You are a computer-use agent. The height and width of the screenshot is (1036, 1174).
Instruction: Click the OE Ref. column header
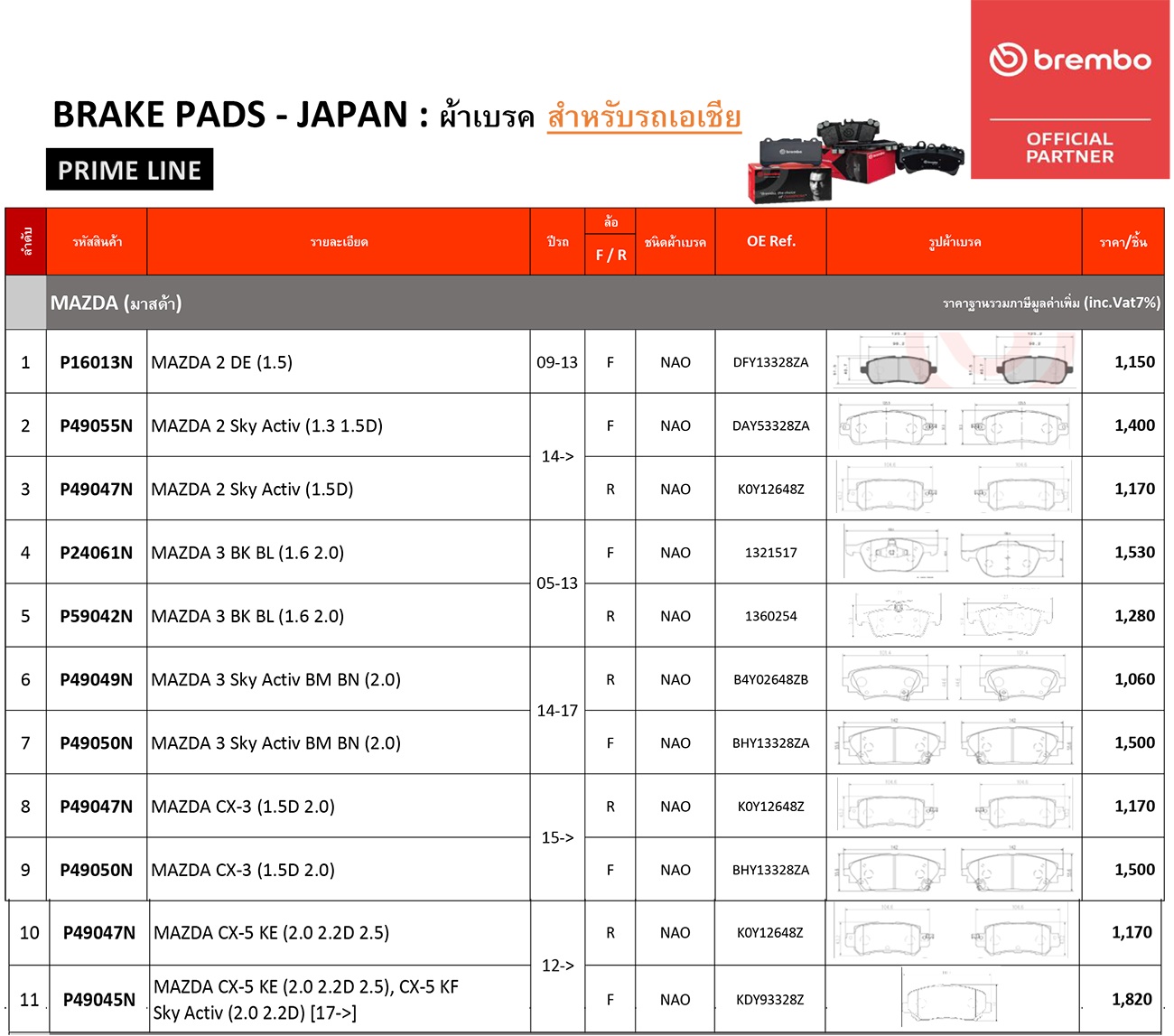[771, 241]
